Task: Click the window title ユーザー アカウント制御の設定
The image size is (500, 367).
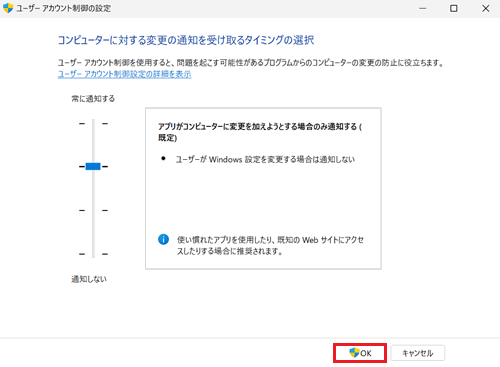Action: point(63,8)
